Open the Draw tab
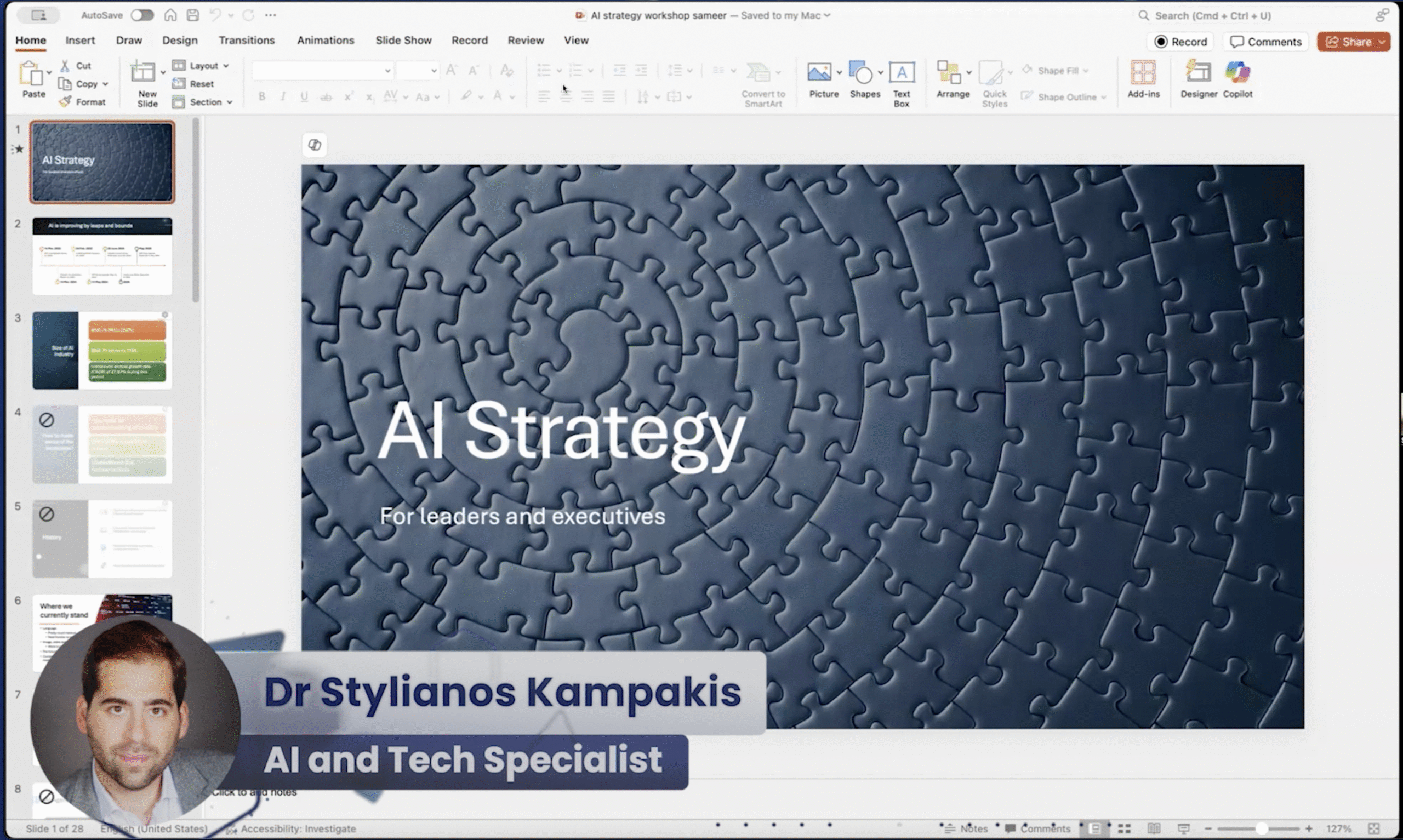Image resolution: width=1403 pixels, height=840 pixels. click(x=128, y=40)
